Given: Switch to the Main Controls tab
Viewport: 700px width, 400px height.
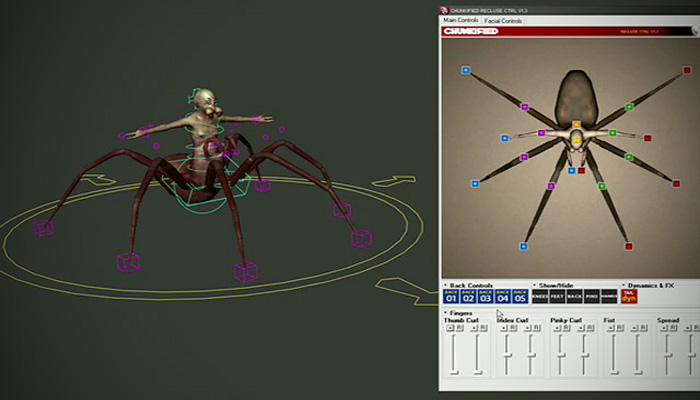Looking at the screenshot, I should coord(461,21).
